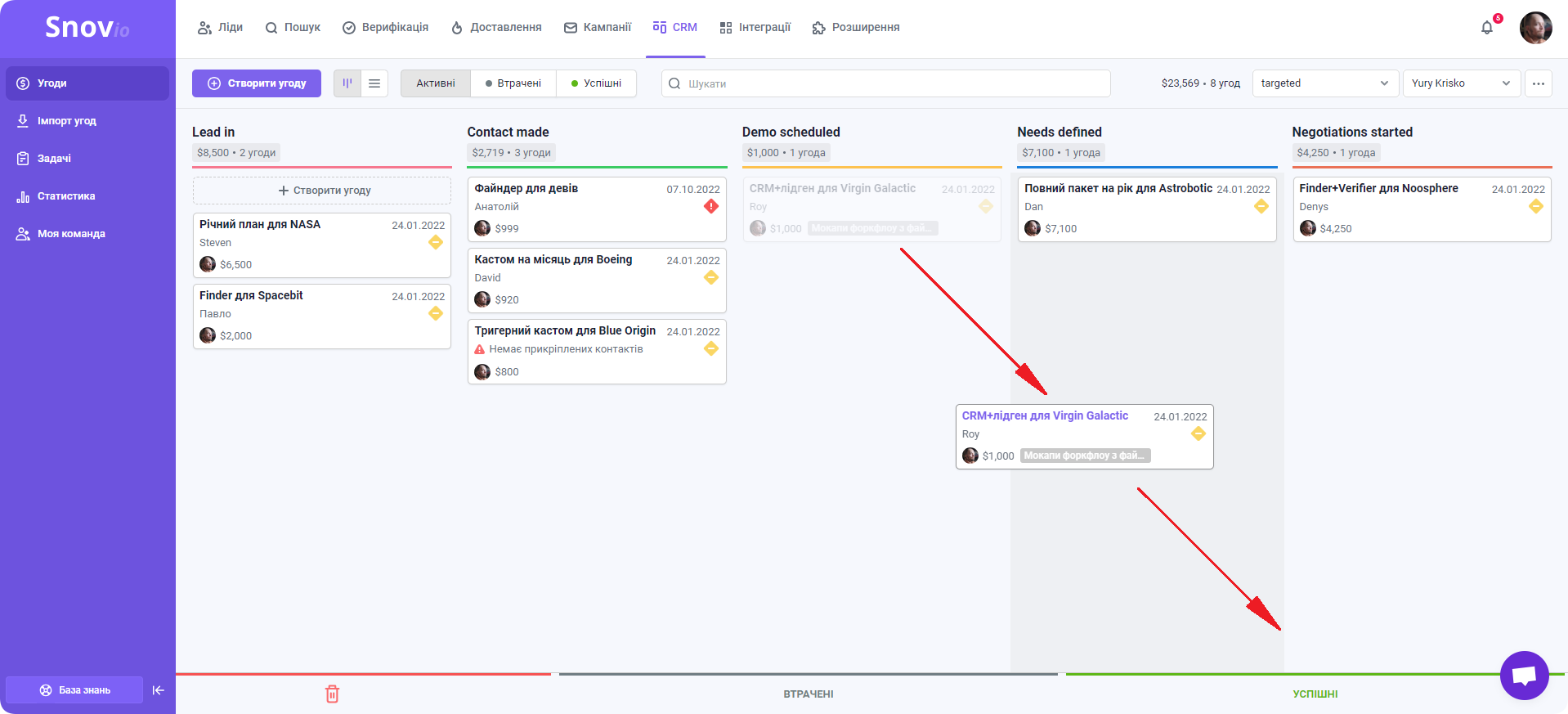Open the Finder для Spacebit deal
The height and width of the screenshot is (714, 1568).
coord(322,317)
